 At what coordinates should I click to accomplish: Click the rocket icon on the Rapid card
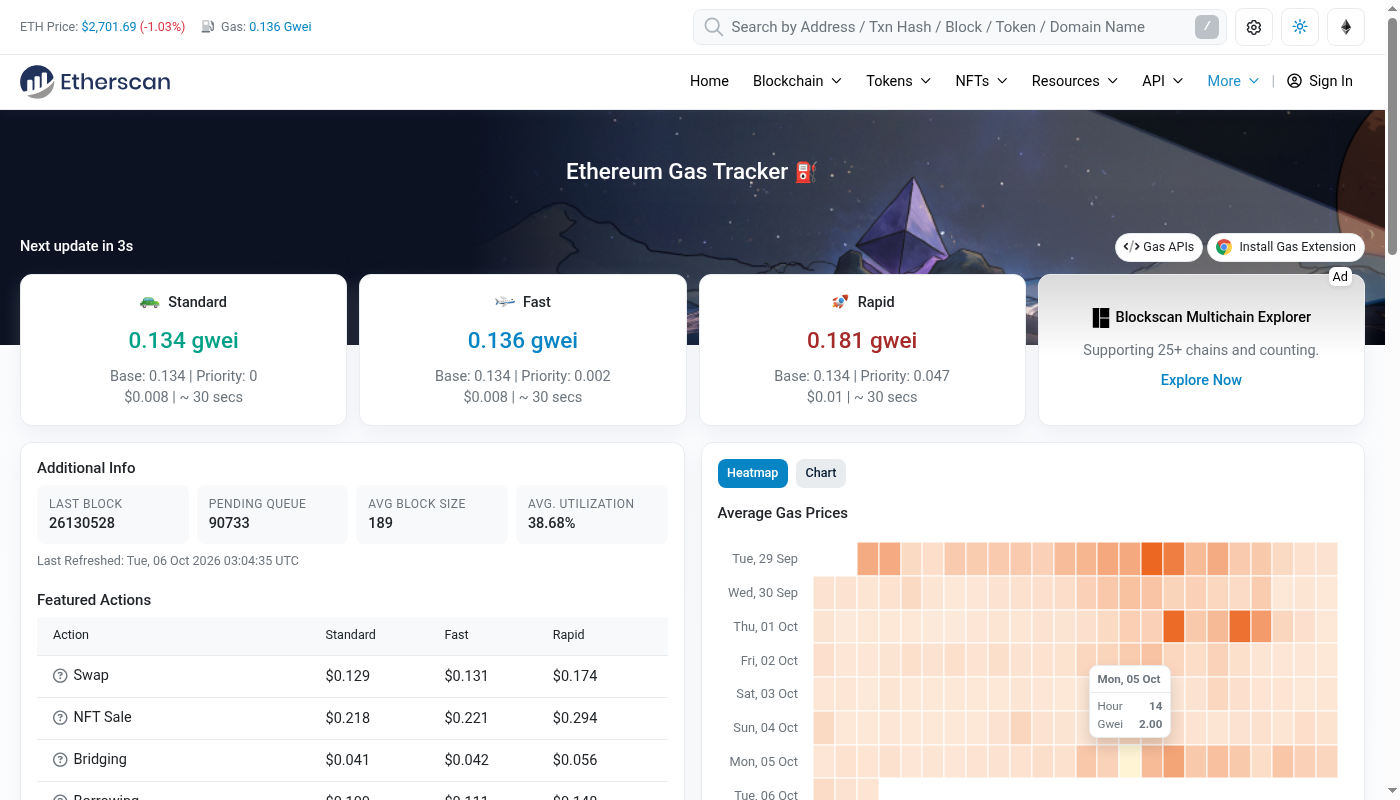click(x=840, y=302)
